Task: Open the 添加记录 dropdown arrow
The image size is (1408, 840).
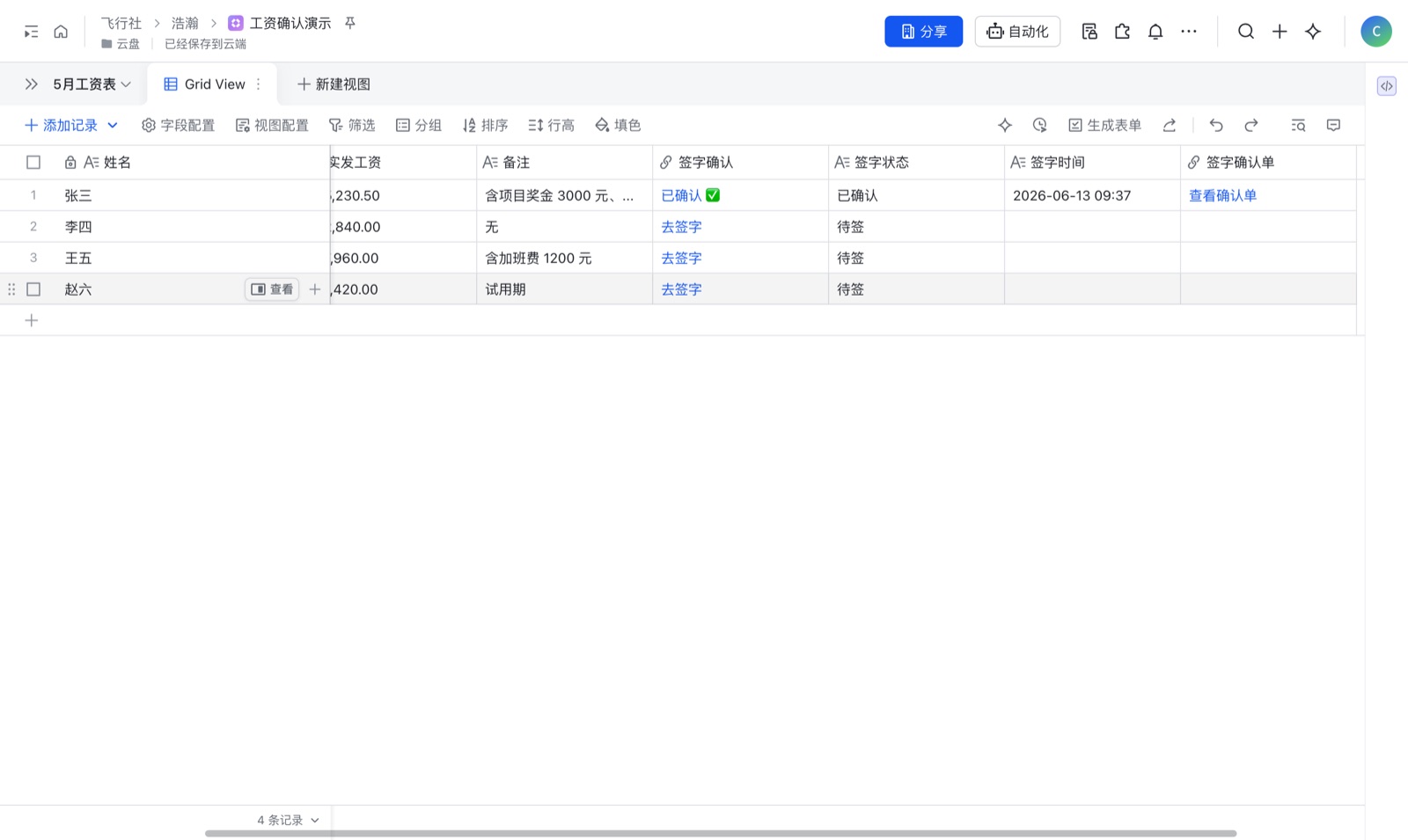Action: (x=113, y=125)
